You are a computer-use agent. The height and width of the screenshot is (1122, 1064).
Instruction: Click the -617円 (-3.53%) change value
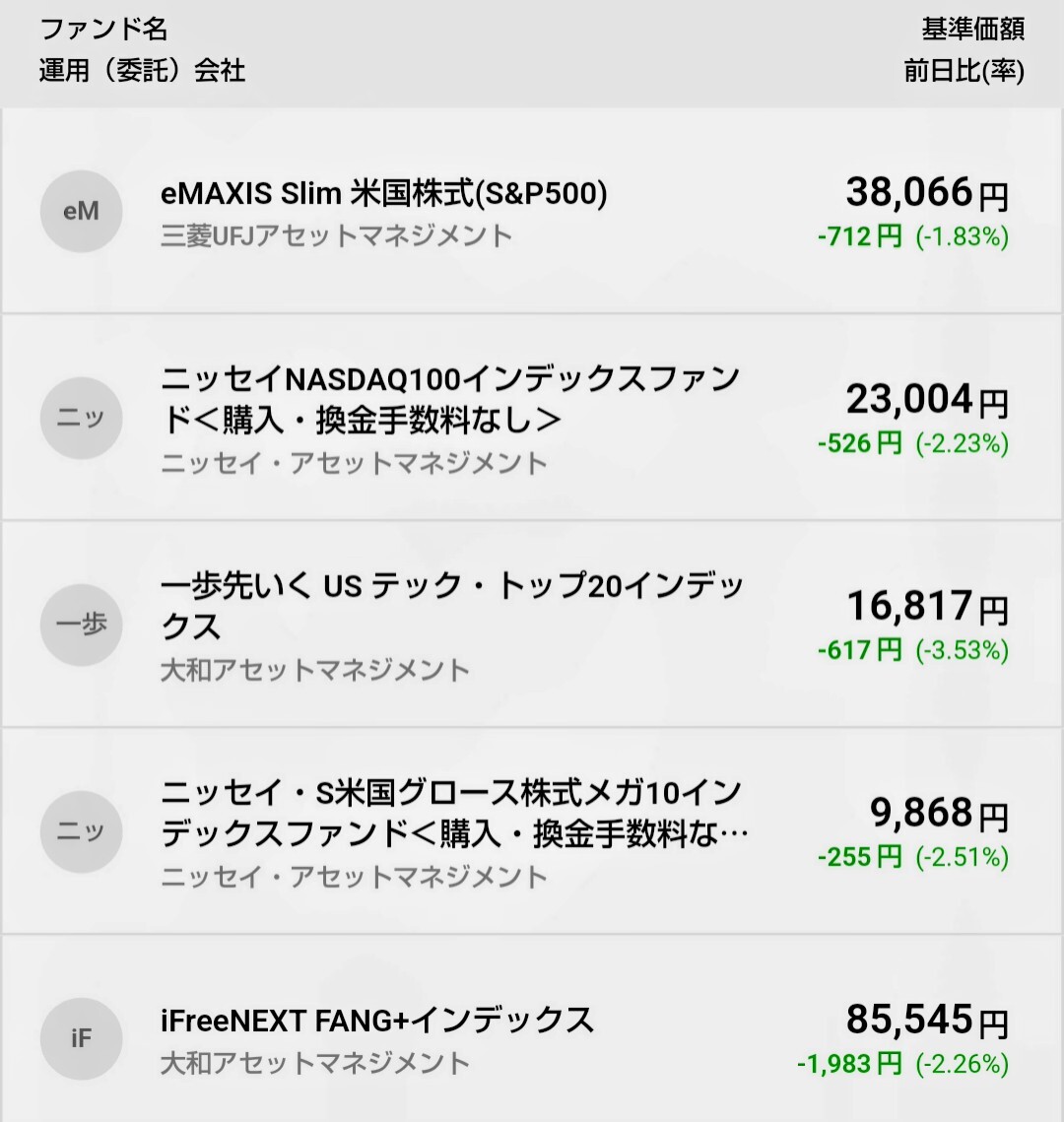912,650
